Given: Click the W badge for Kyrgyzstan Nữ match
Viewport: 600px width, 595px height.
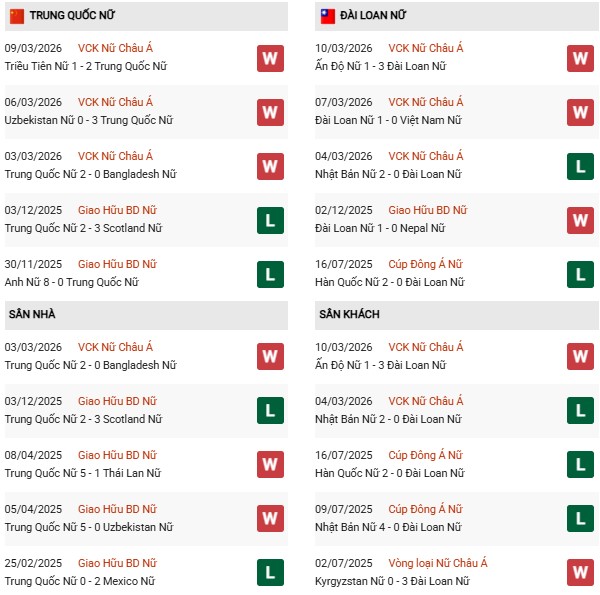Looking at the screenshot, I should (580, 572).
